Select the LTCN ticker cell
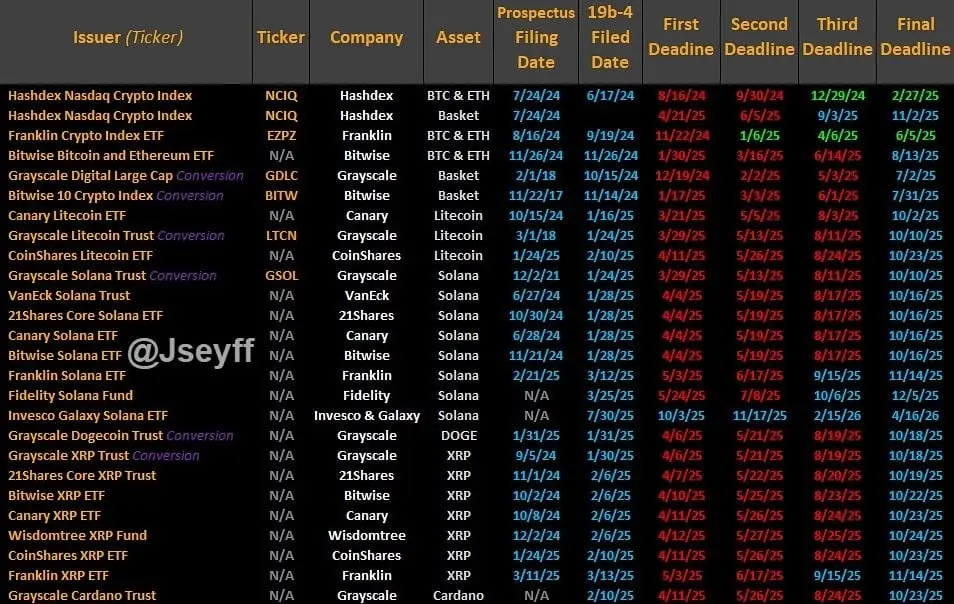954x604 pixels. [x=282, y=235]
